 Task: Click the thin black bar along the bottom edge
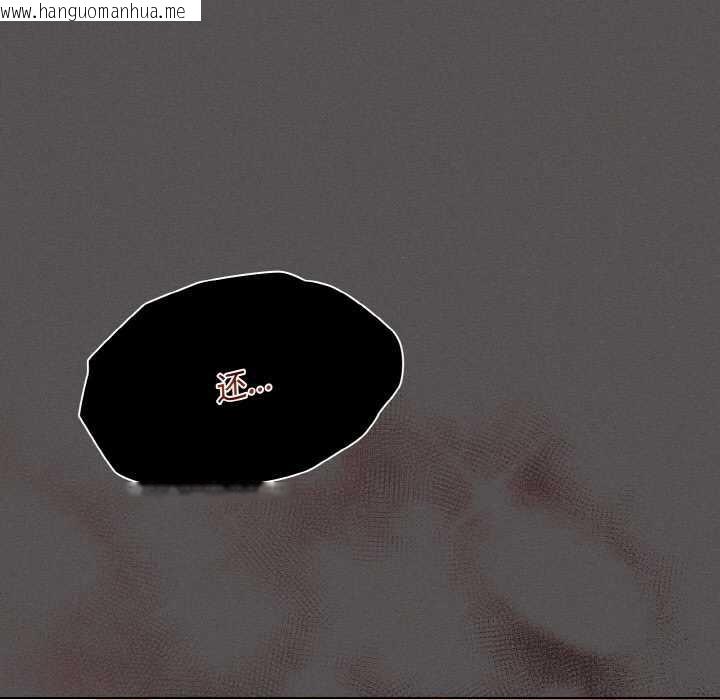pyautogui.click(x=360, y=697)
